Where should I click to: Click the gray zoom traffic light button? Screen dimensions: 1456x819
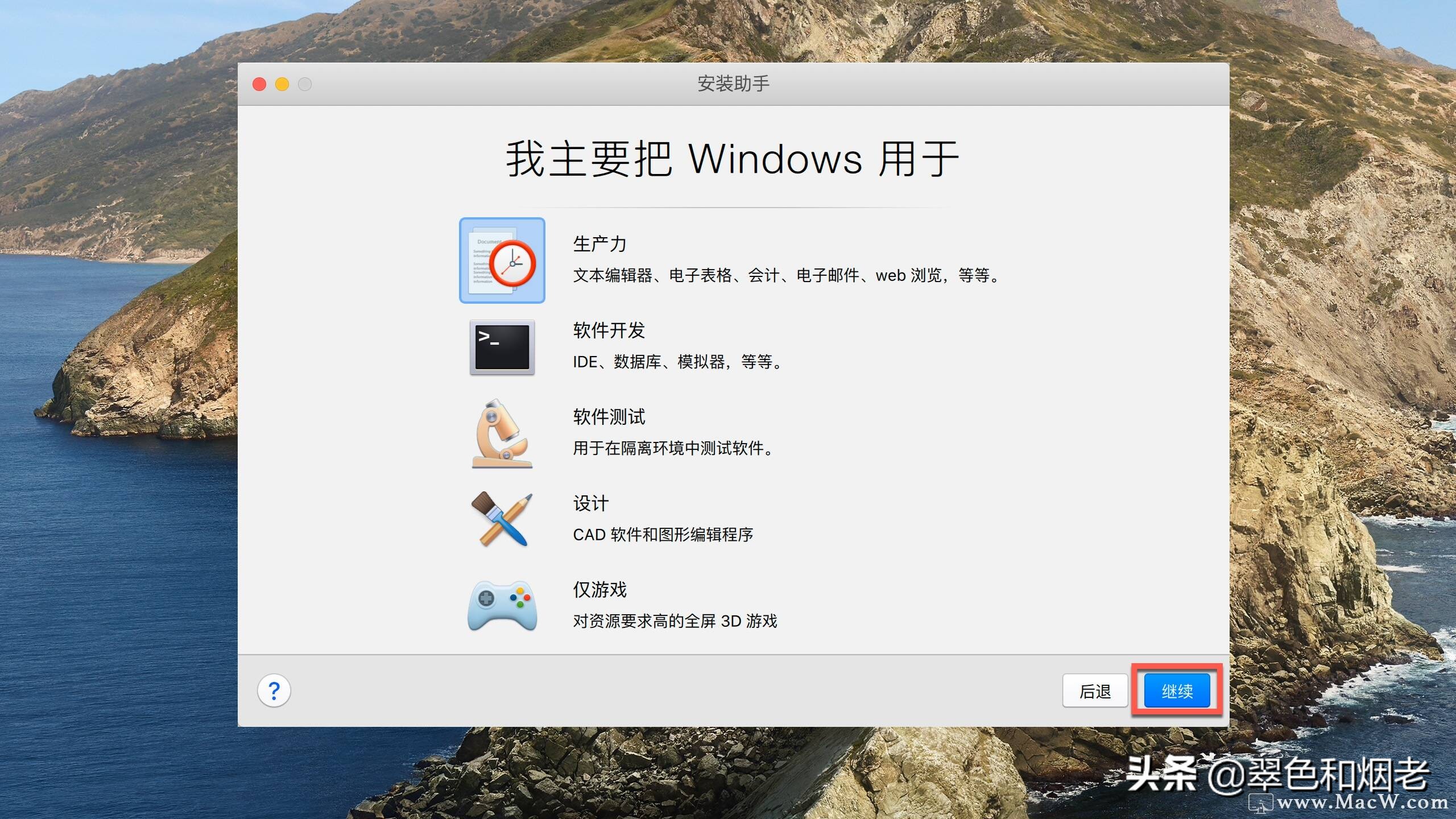(x=304, y=84)
